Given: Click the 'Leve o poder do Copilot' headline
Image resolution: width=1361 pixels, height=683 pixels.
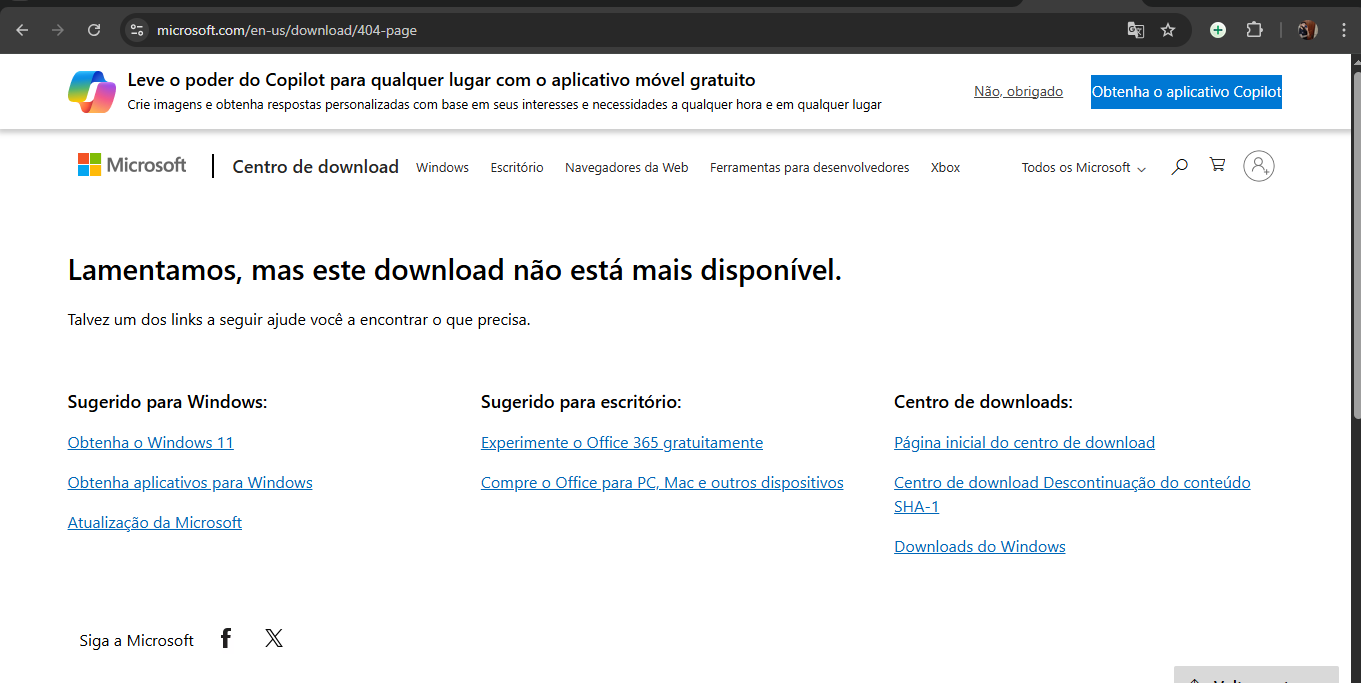Looking at the screenshot, I should coord(441,80).
